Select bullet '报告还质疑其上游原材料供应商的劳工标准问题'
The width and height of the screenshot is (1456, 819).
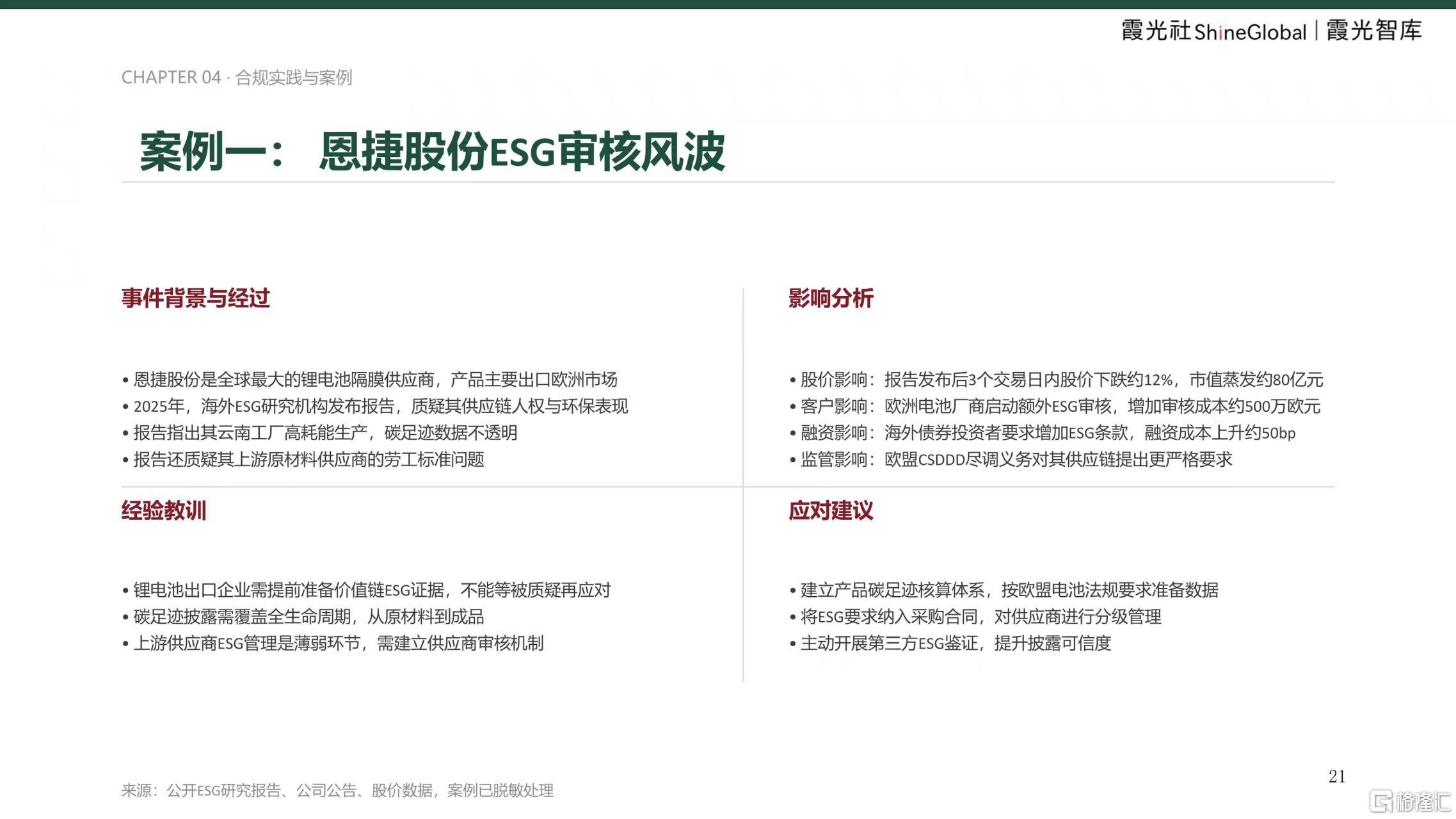click(303, 459)
